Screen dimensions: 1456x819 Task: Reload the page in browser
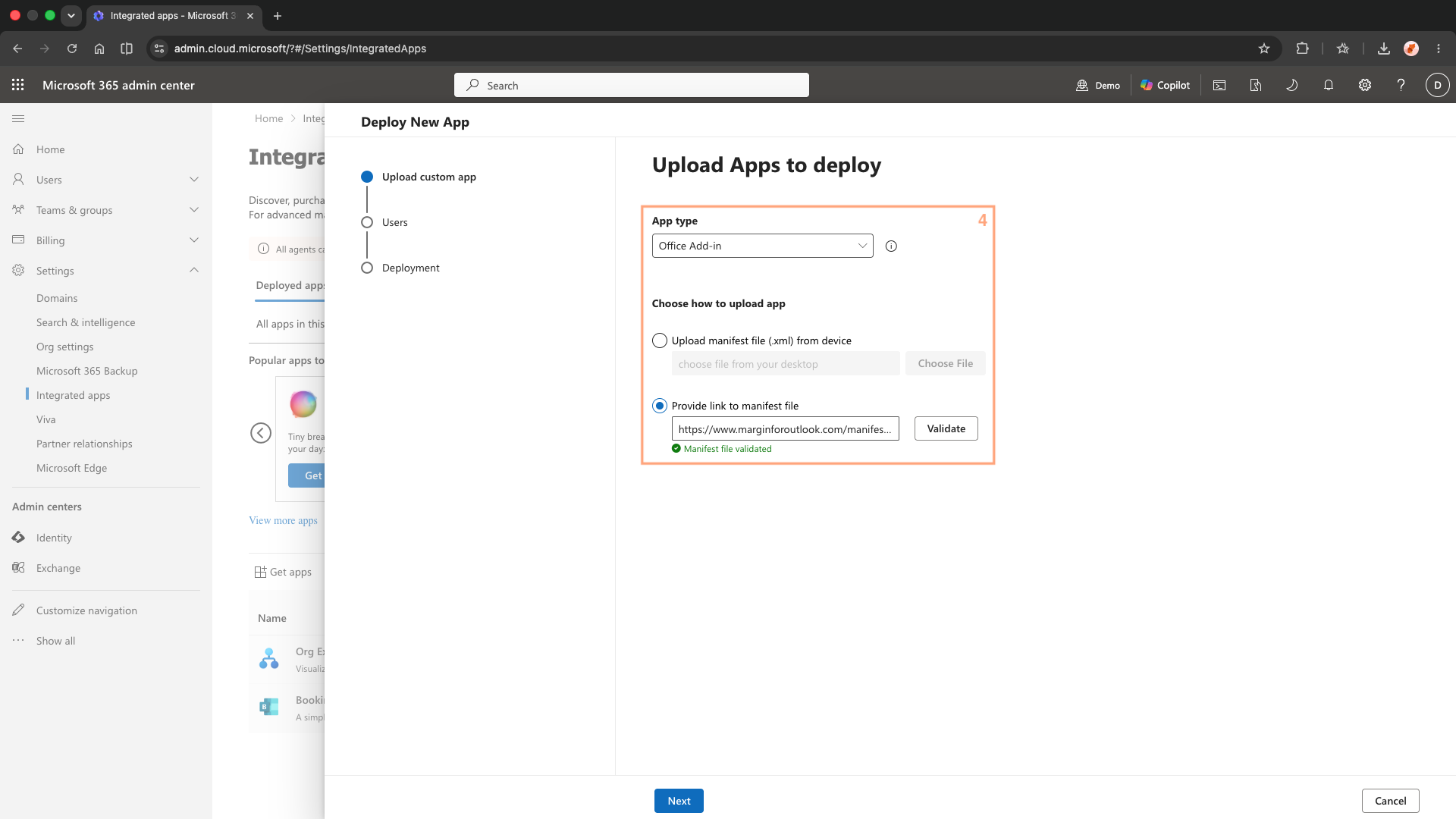coord(72,49)
